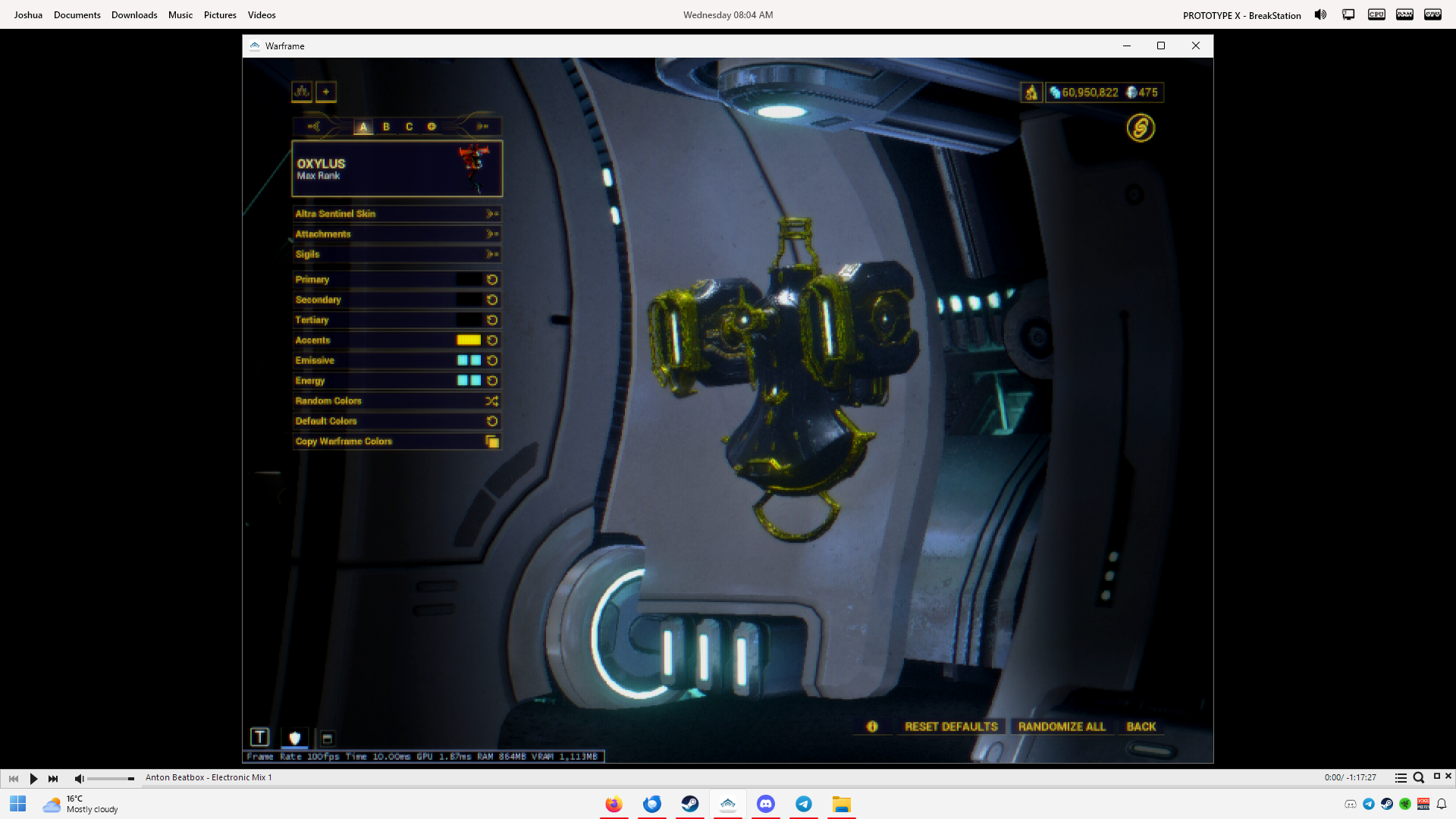Image resolution: width=1456 pixels, height=819 pixels.
Task: Apply Random Colors
Action: point(397,401)
